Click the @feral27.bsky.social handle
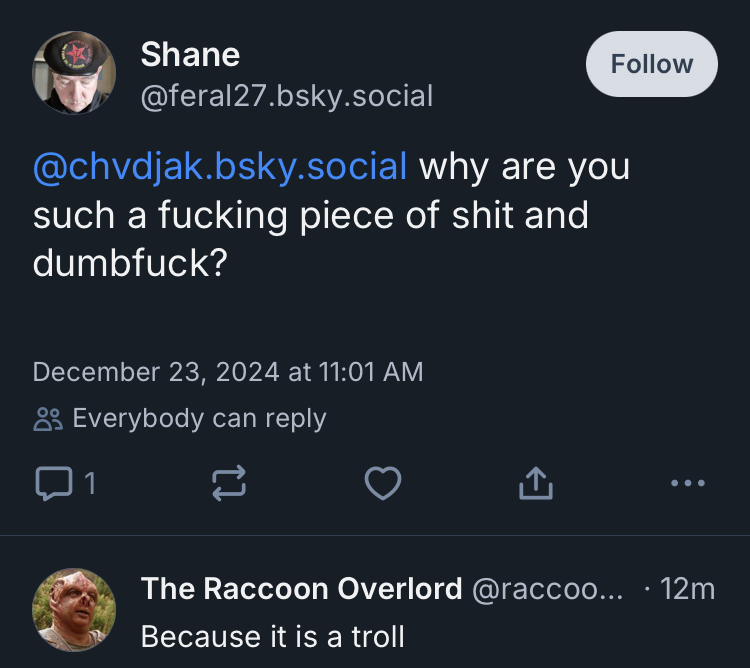The height and width of the screenshot is (668, 750). 287,96
